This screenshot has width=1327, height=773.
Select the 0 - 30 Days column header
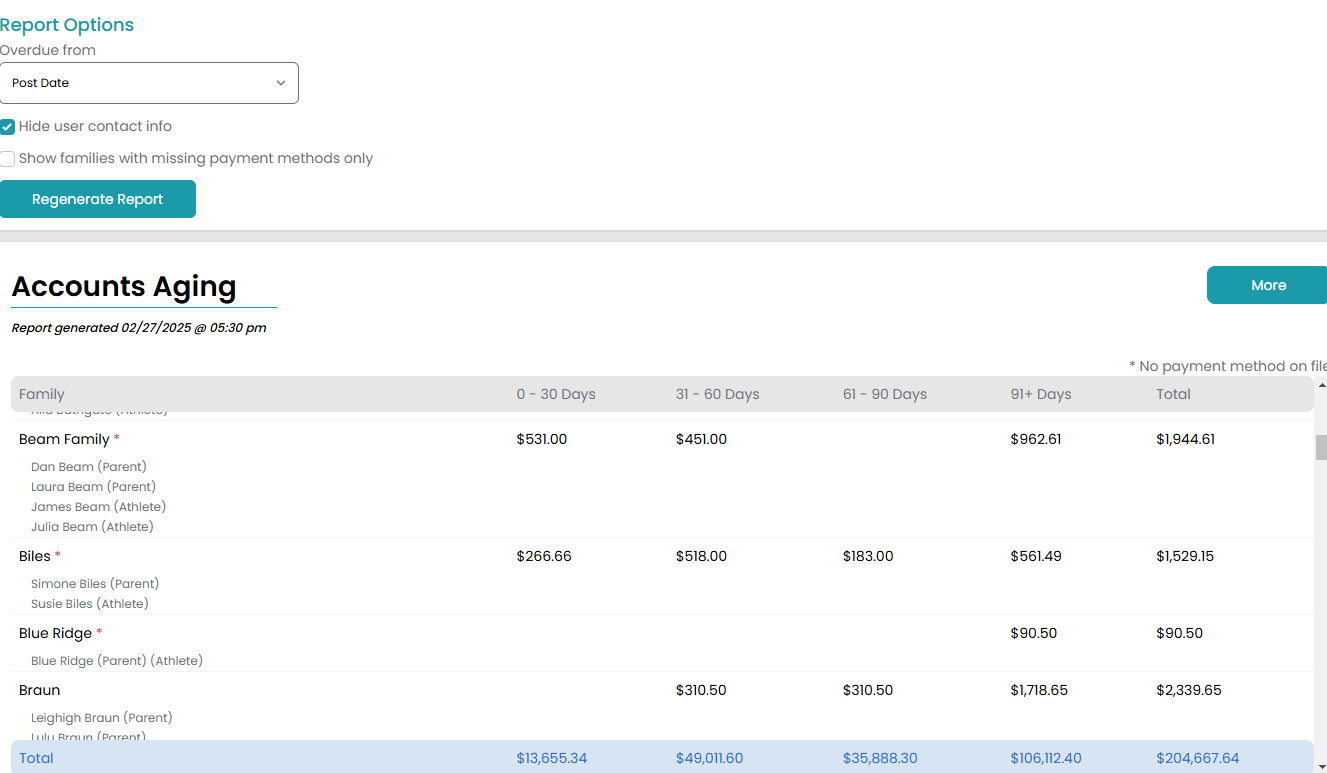pyautogui.click(x=556, y=394)
